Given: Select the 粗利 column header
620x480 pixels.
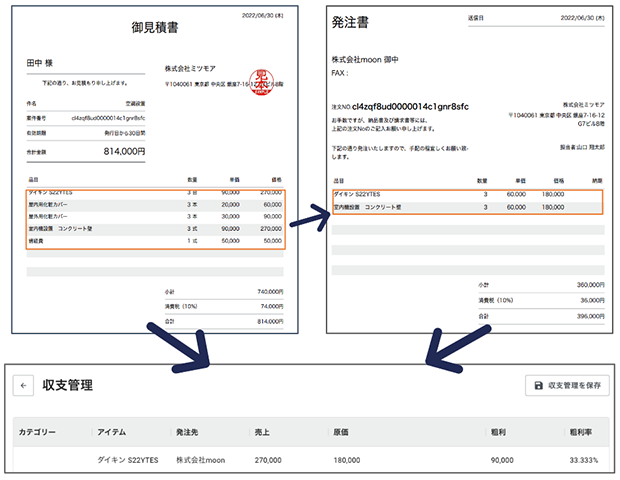Looking at the screenshot, I should (498, 432).
